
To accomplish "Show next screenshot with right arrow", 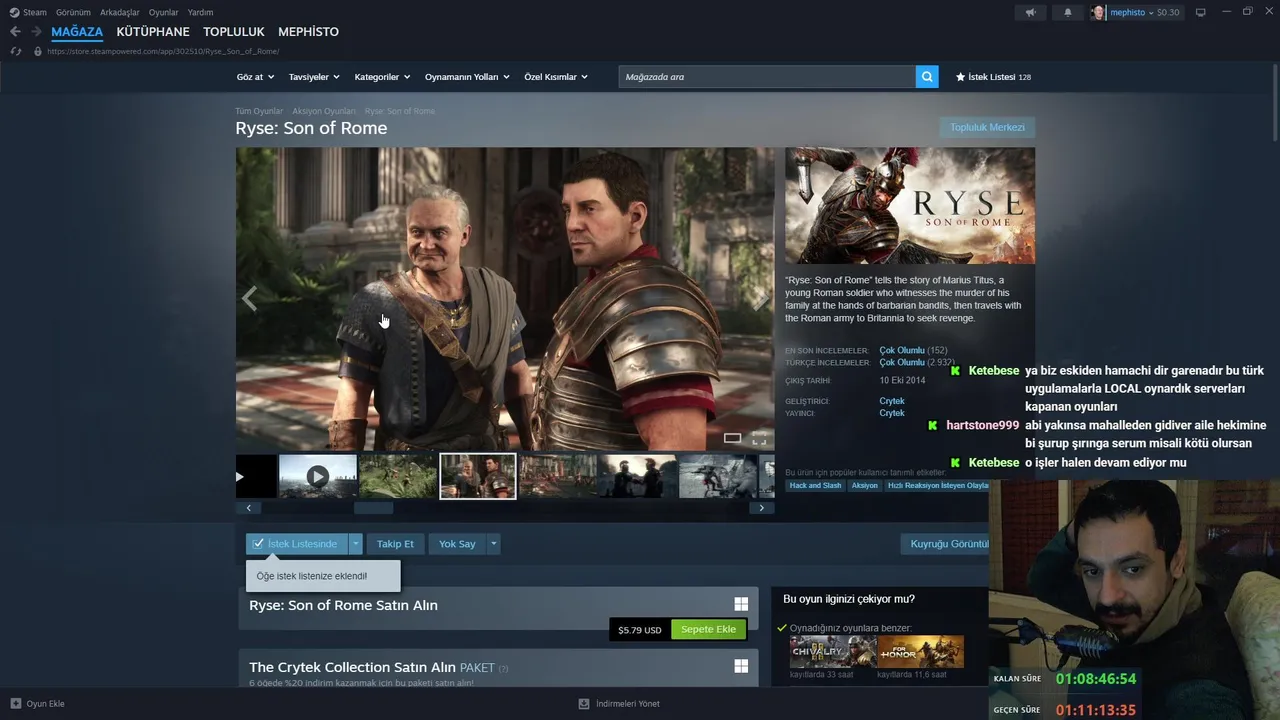I will [761, 298].
